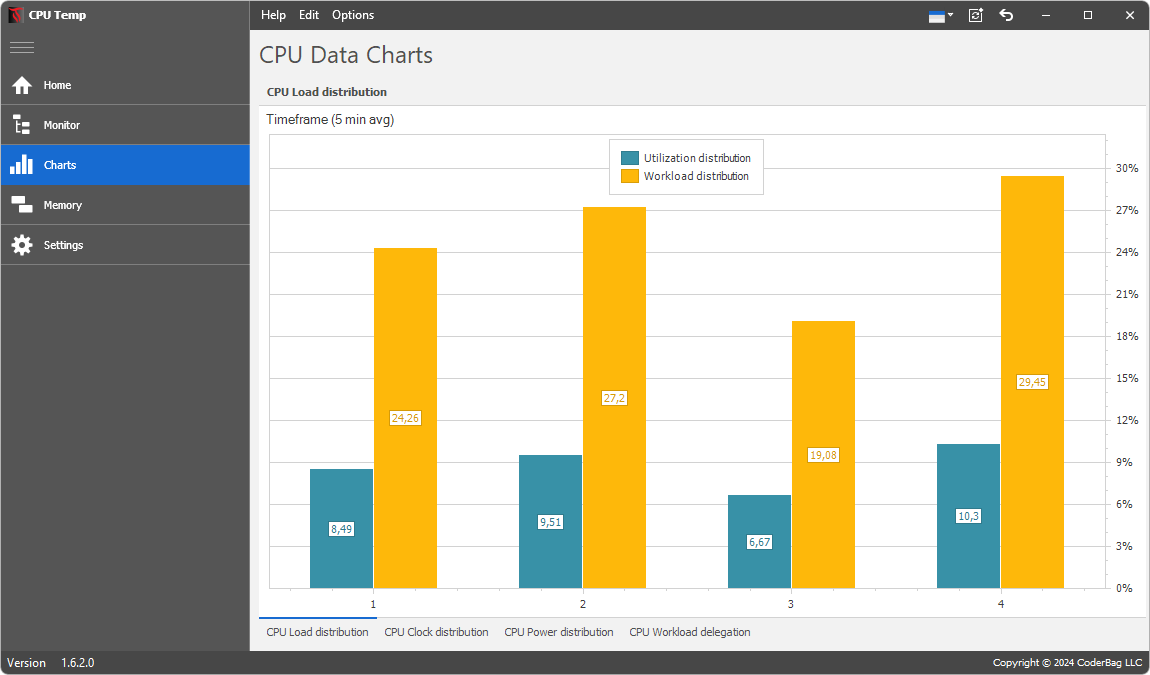Image resolution: width=1150 pixels, height=675 pixels.
Task: Click the back arrow icon in title bar
Action: point(1007,15)
